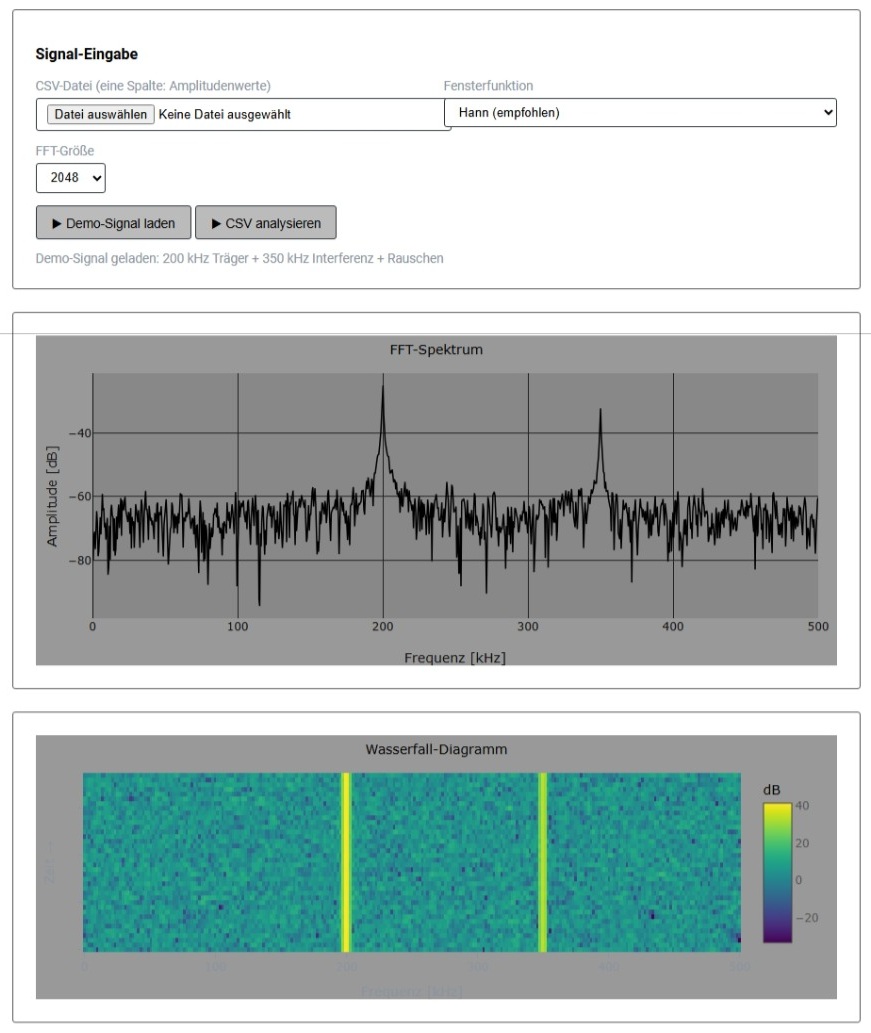Click the bright 200 kHz waterfall line
This screenshot has height=1033, width=871.
point(346,862)
